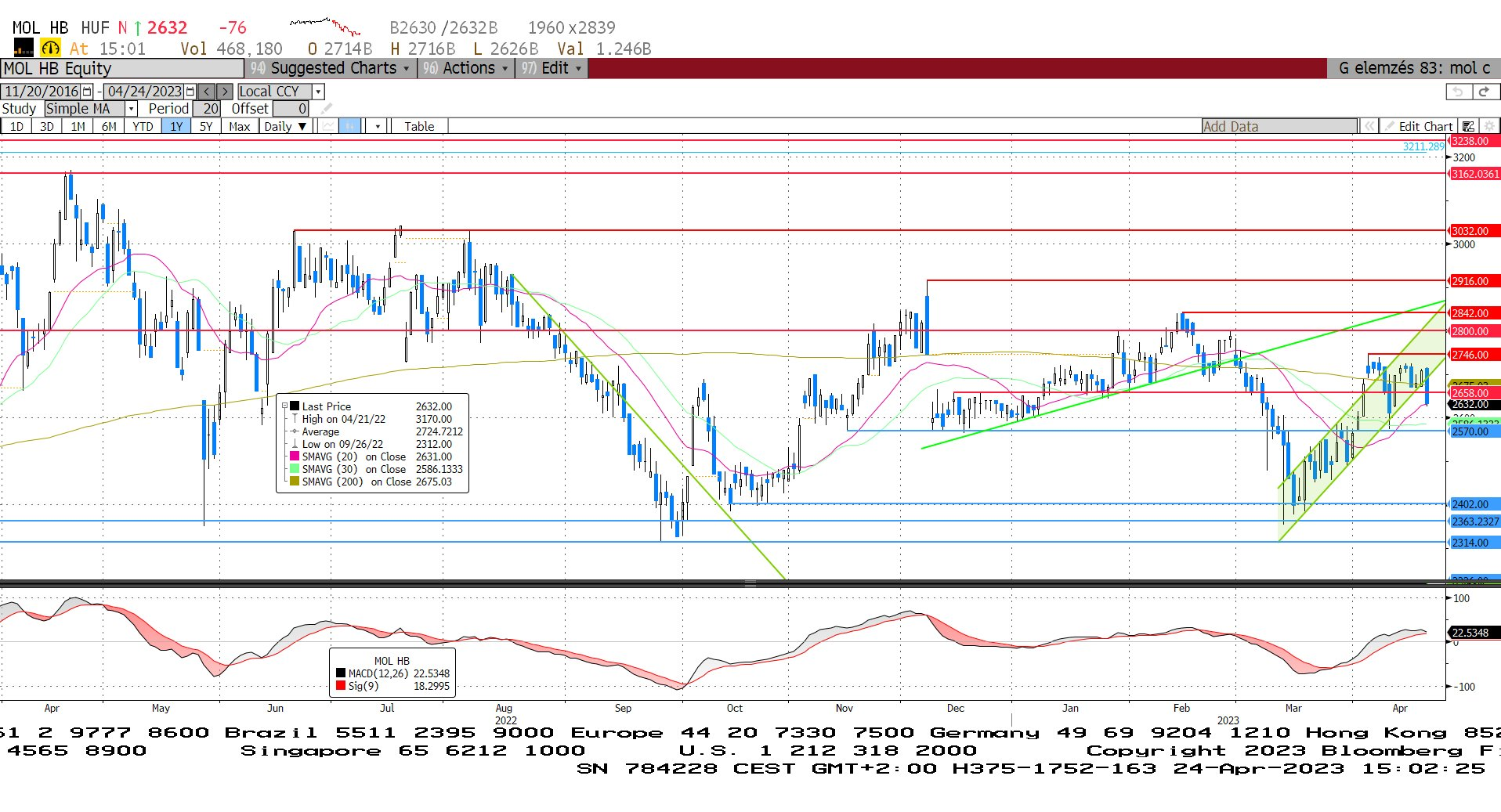Screen dimensions: 1501x812
Task: Click the 2916.00 resistance level label
Action: pos(1474,281)
